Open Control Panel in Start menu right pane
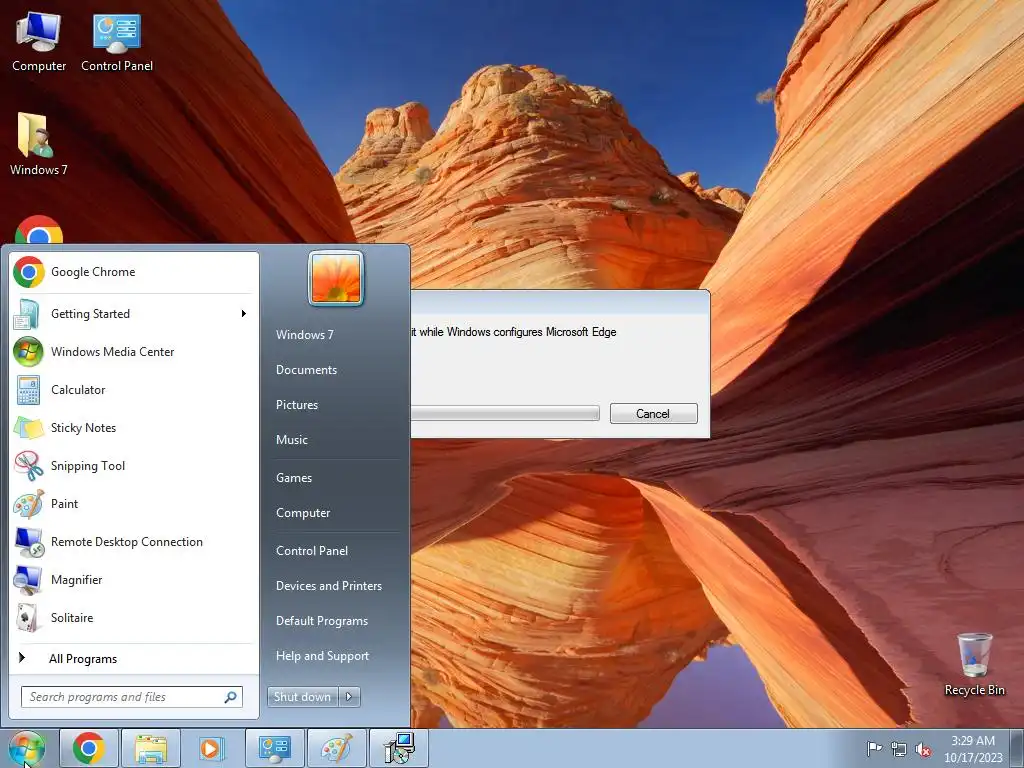Viewport: 1024px width, 768px height. [312, 551]
